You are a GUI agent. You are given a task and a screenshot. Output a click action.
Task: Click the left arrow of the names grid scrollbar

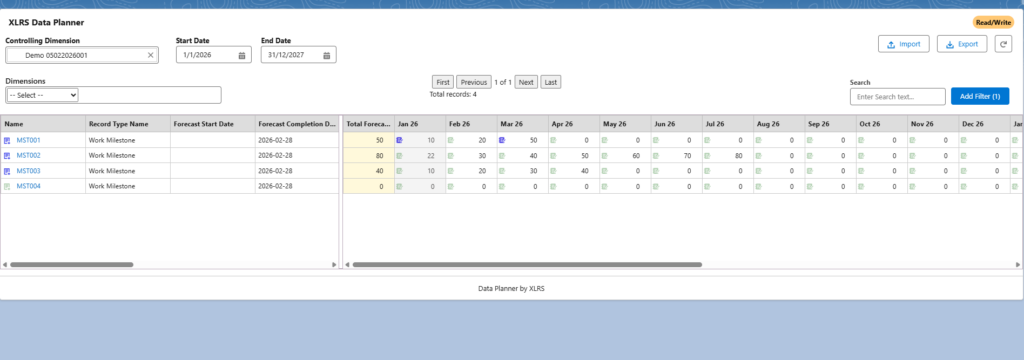[5, 265]
